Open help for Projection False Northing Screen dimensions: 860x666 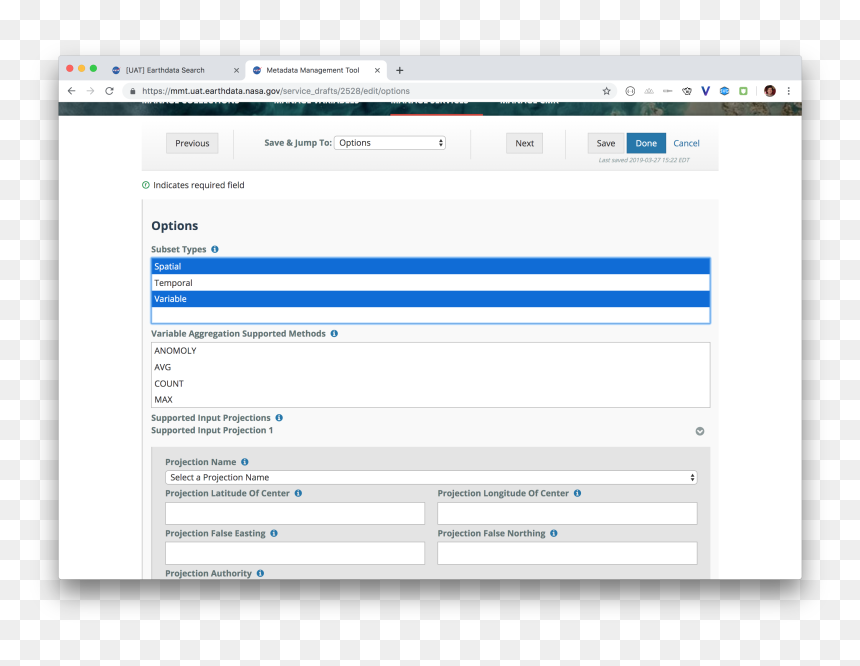click(x=554, y=533)
